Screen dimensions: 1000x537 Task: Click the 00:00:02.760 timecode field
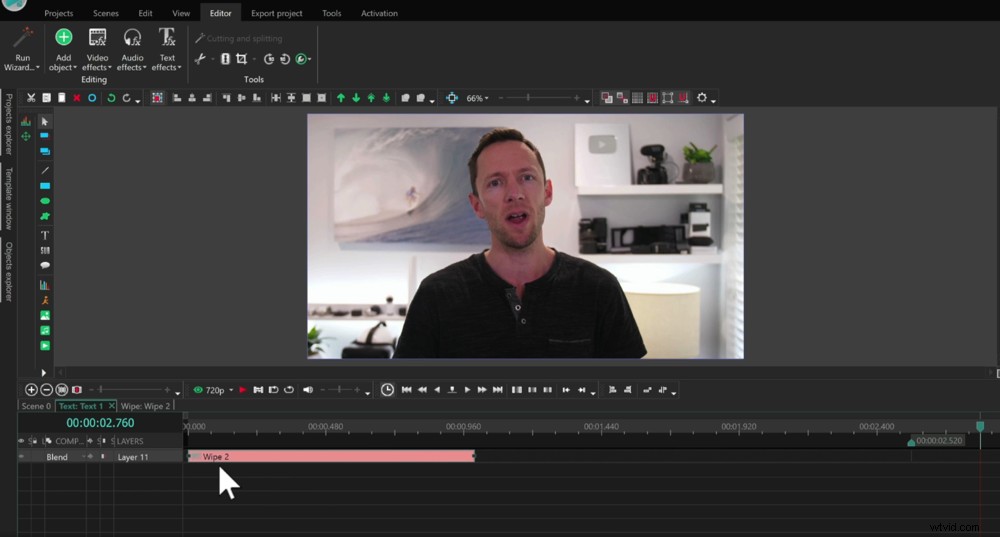coord(100,423)
